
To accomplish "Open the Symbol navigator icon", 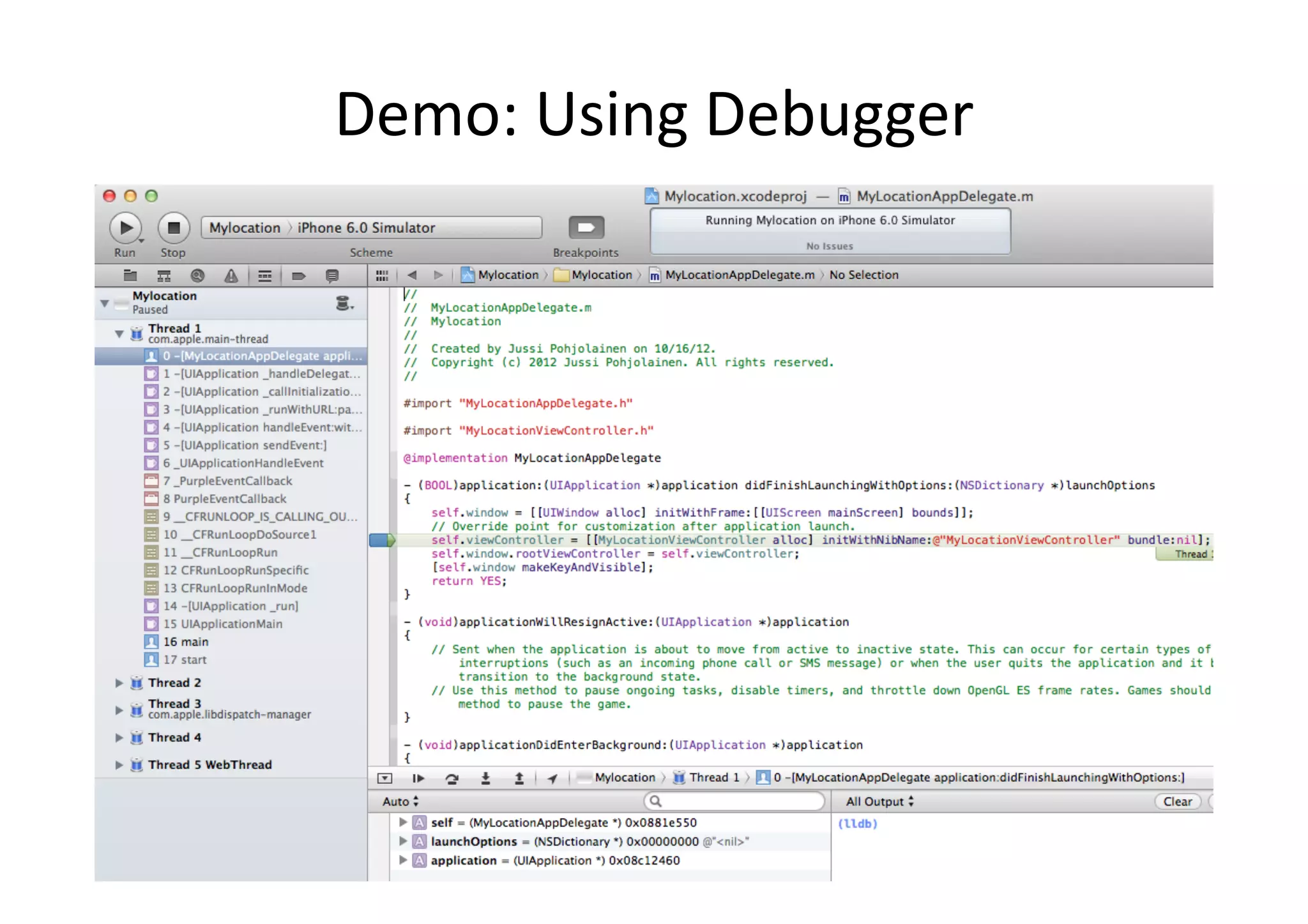I will pyautogui.click(x=164, y=276).
